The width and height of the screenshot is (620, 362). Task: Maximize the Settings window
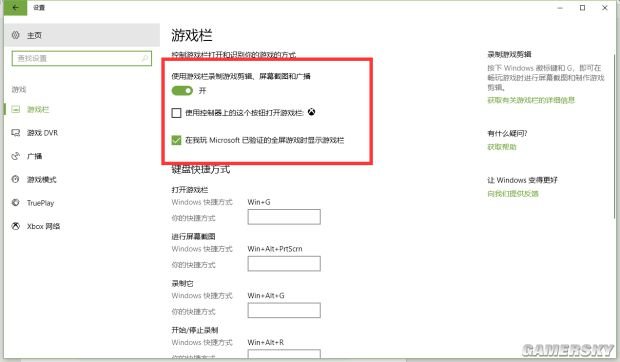[582, 8]
